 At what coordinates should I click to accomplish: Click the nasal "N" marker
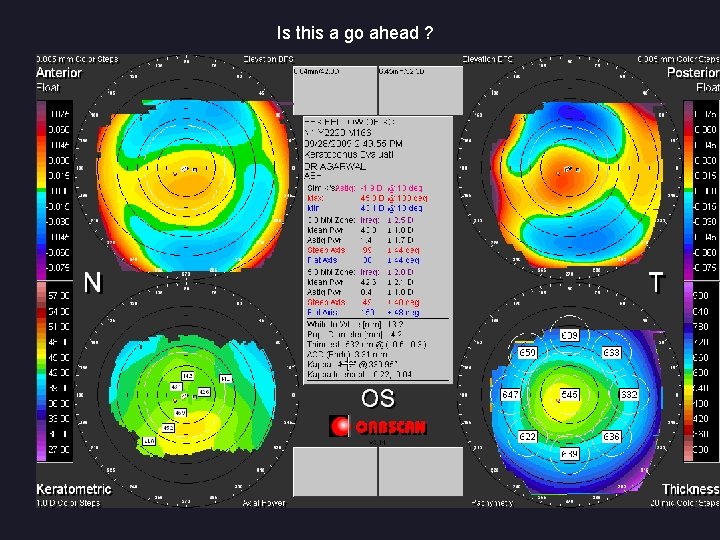[92, 282]
